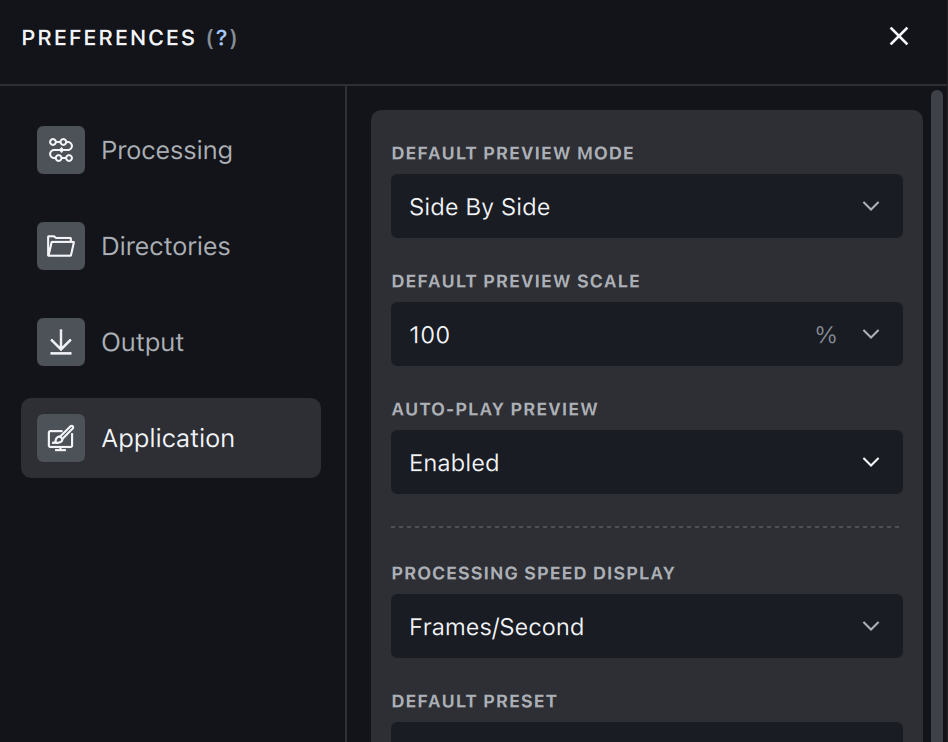Switch to the Processing section label
Image resolution: width=948 pixels, height=742 pixels.
point(167,150)
